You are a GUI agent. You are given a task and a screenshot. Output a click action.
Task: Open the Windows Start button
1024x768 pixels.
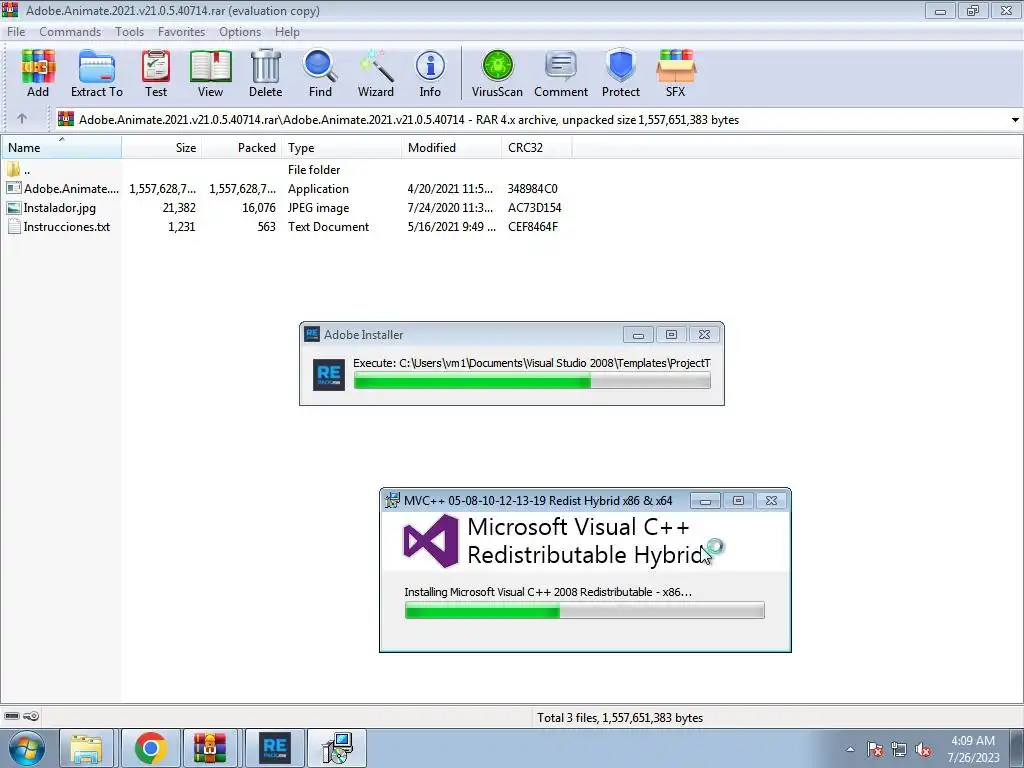pos(27,748)
